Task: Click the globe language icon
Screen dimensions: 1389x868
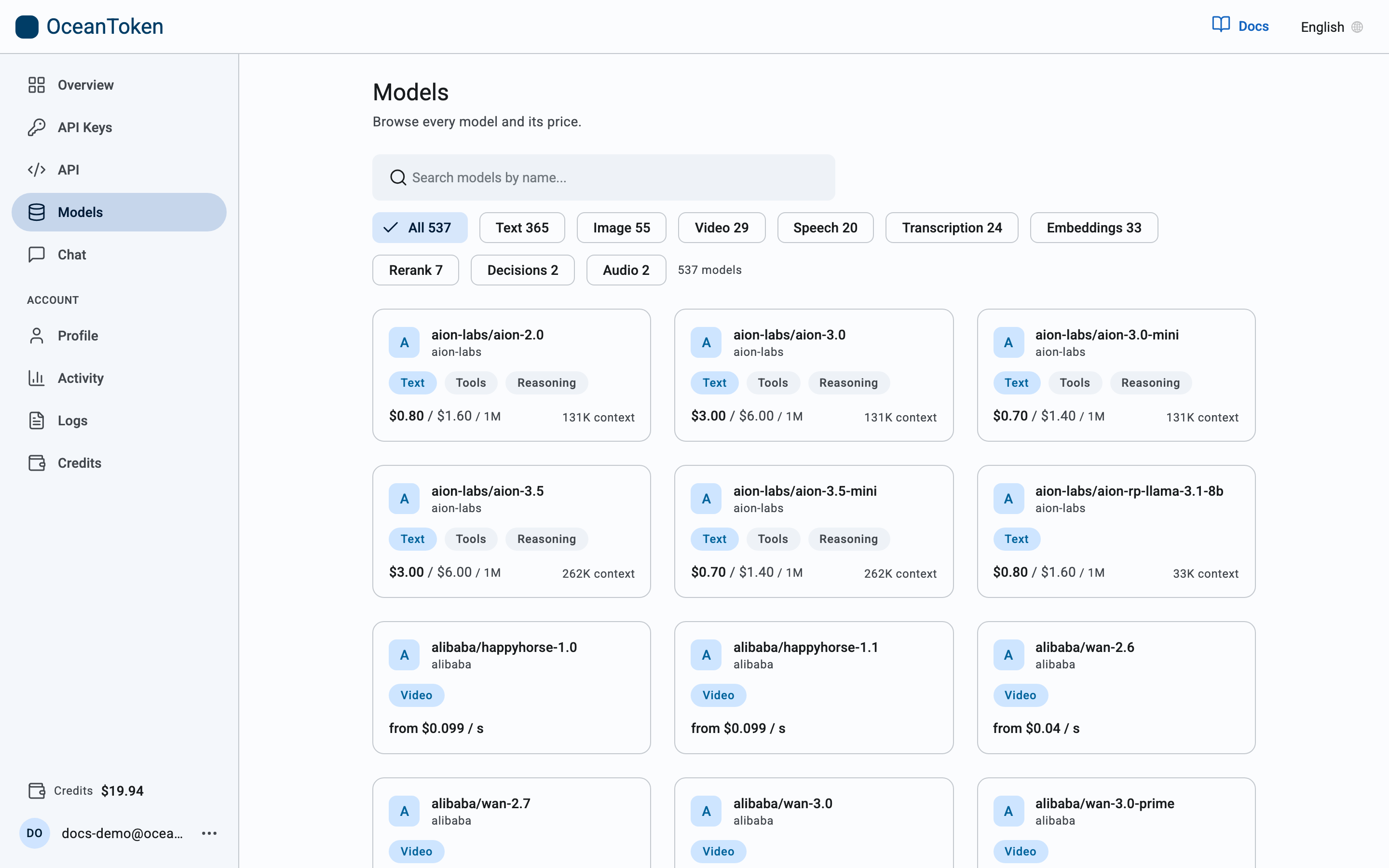Action: click(1357, 27)
